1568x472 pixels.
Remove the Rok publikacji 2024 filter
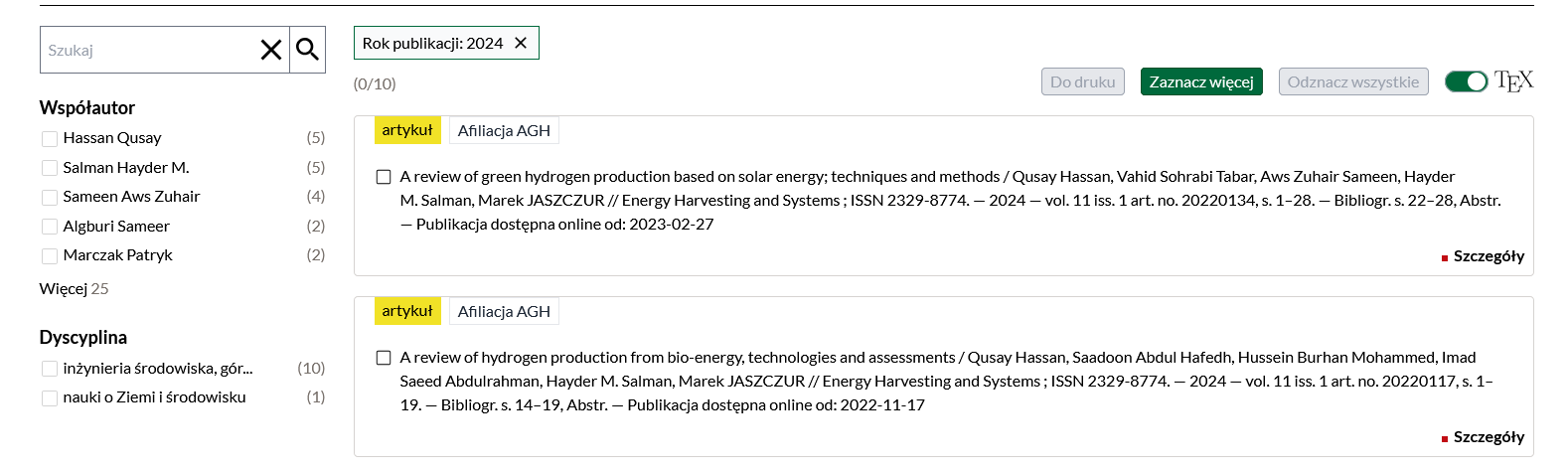click(x=521, y=43)
